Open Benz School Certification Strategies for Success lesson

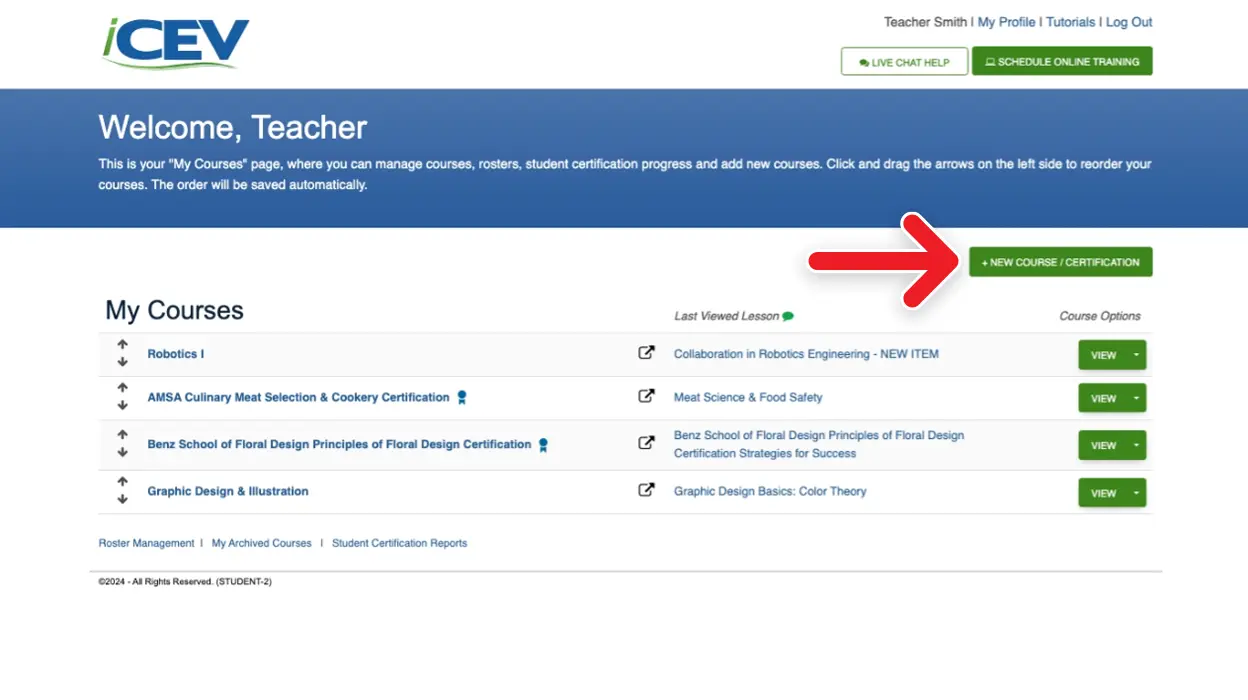pos(819,444)
